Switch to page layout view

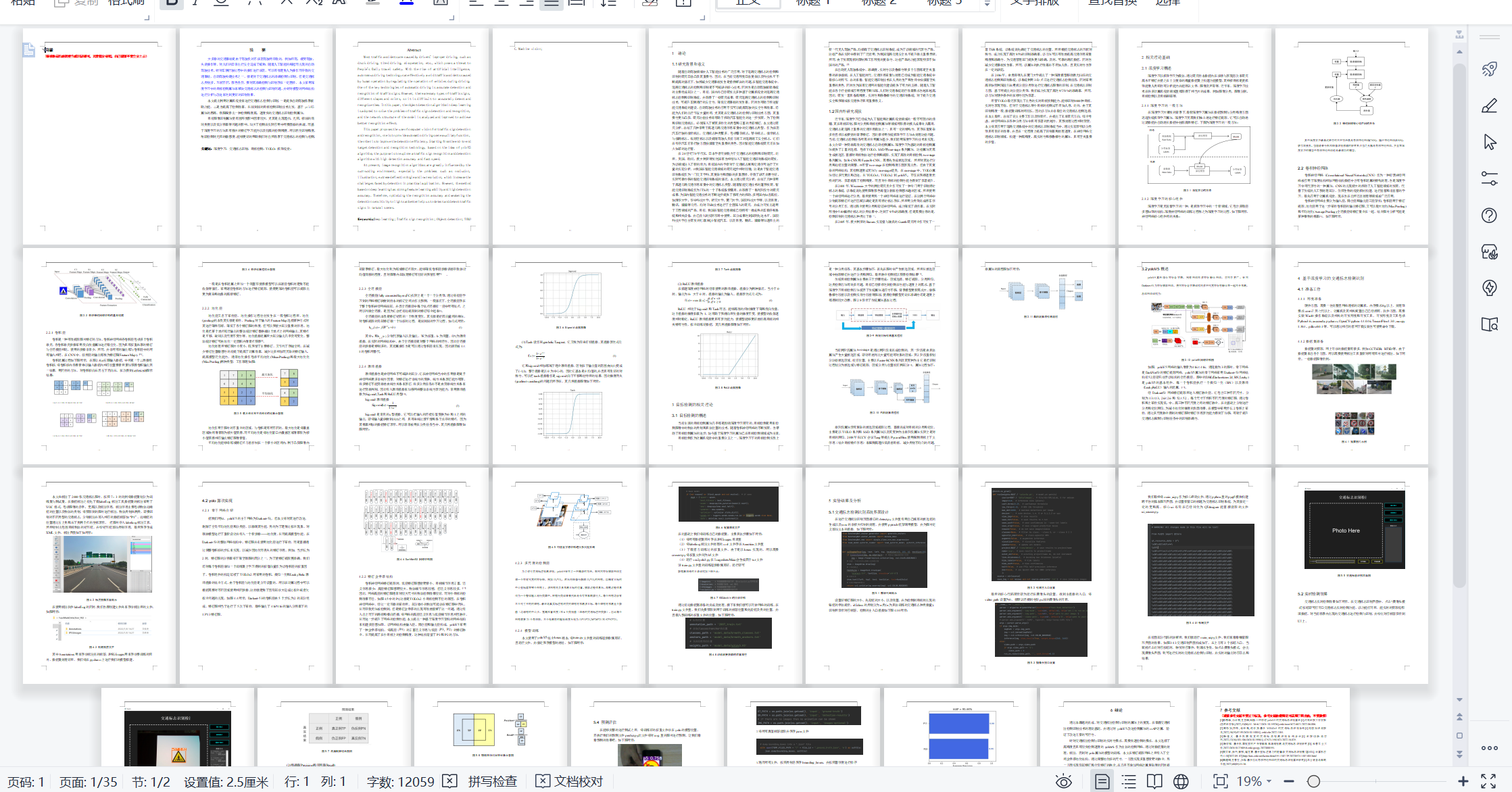[x=1102, y=782]
